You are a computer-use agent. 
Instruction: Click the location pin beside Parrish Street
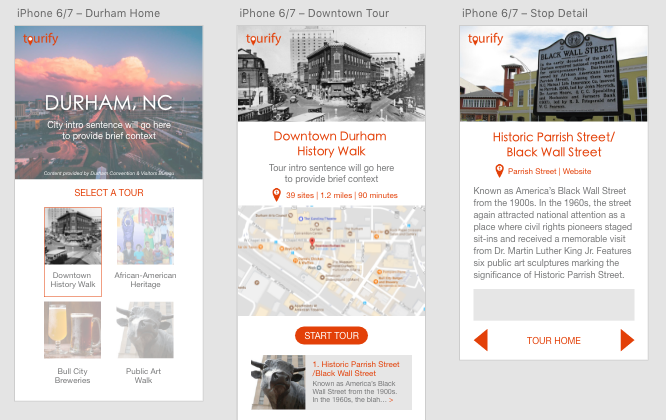(x=499, y=171)
